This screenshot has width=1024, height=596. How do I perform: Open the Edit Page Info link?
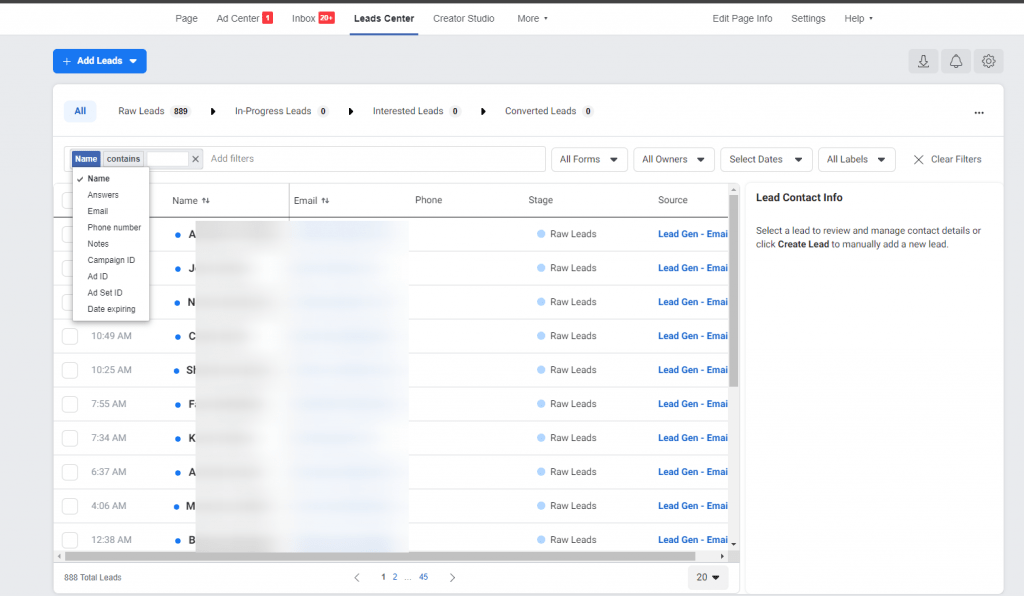click(x=742, y=18)
